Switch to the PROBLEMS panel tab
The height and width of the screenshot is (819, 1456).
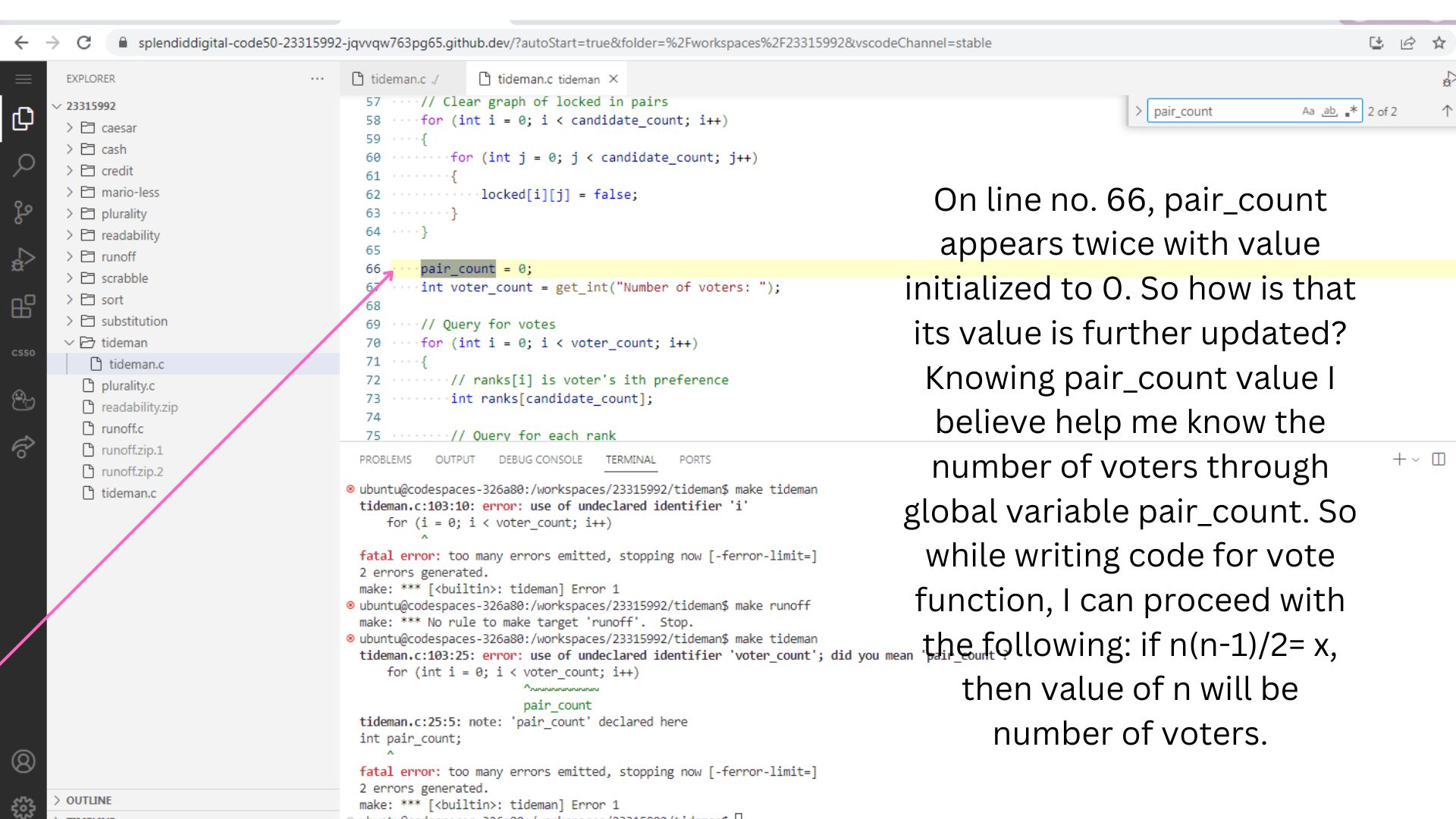[x=385, y=460]
